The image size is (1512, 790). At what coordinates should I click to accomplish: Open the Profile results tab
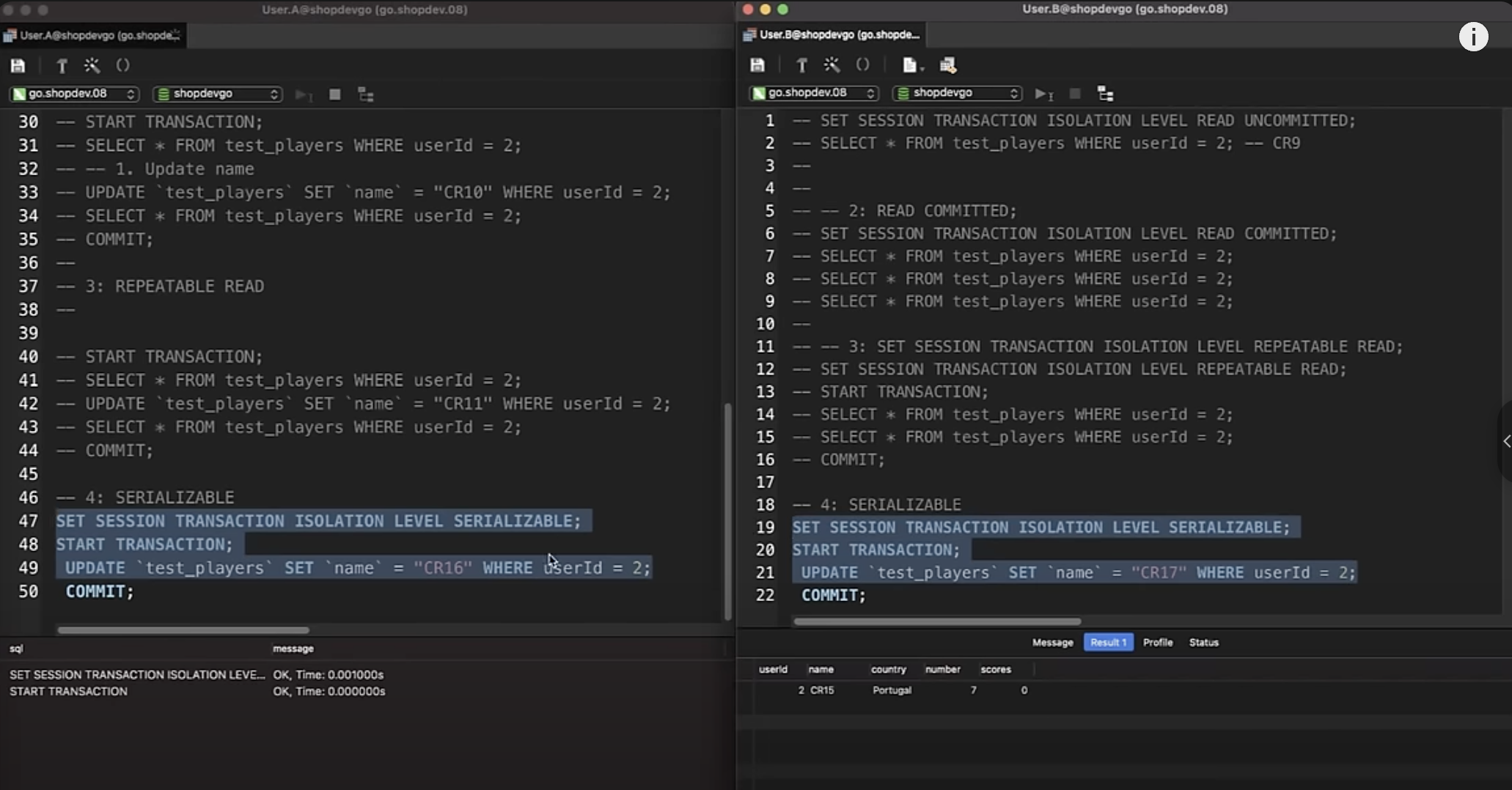click(x=1157, y=643)
